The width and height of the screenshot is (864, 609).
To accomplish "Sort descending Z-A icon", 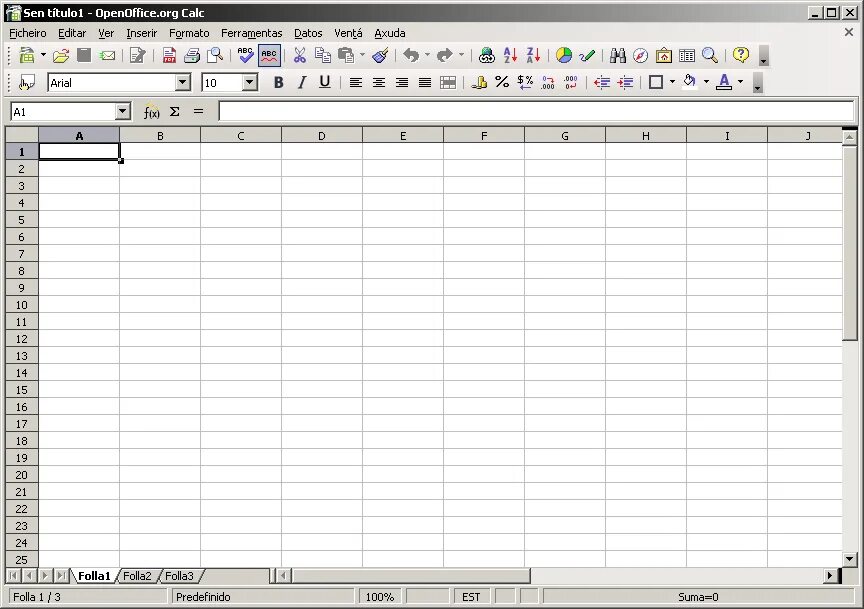I will (x=533, y=55).
